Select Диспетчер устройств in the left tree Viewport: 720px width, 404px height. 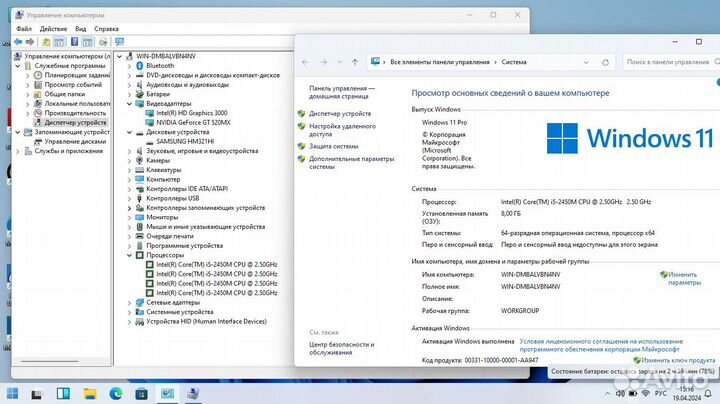point(75,123)
